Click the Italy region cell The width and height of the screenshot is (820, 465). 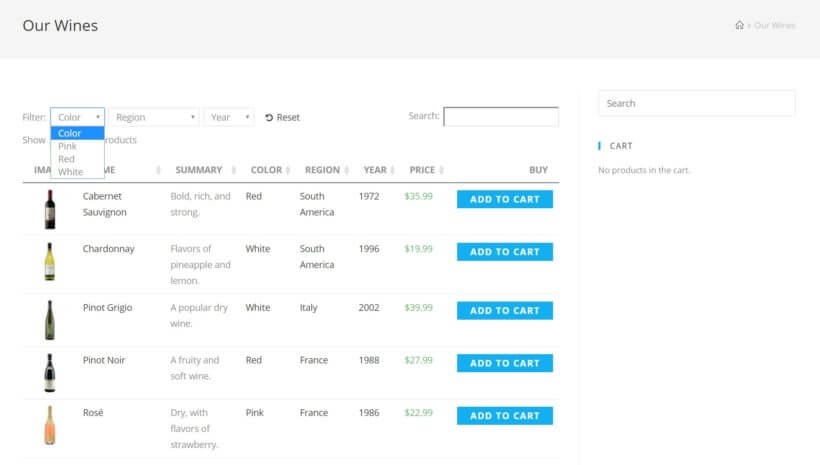[309, 308]
